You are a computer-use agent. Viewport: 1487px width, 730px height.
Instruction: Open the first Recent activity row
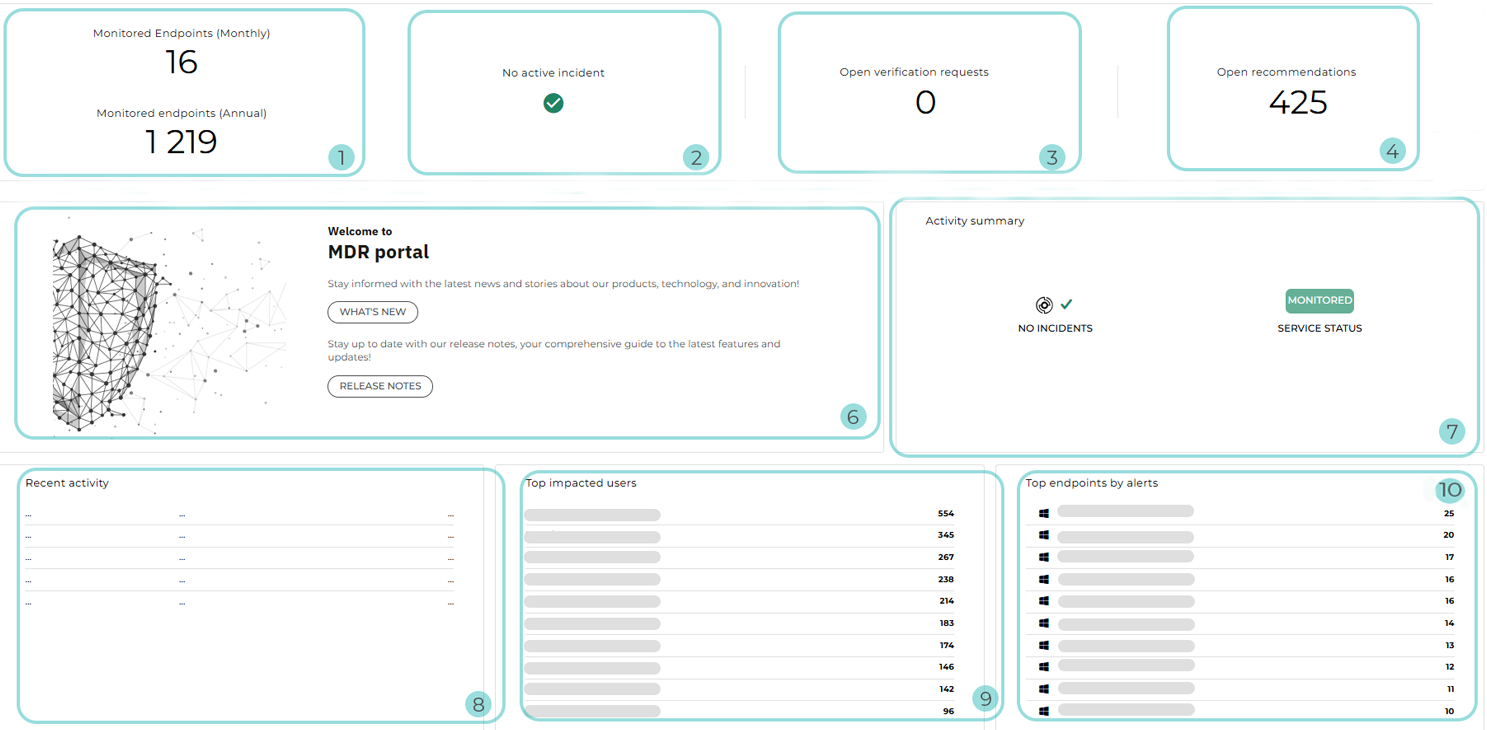coord(238,516)
